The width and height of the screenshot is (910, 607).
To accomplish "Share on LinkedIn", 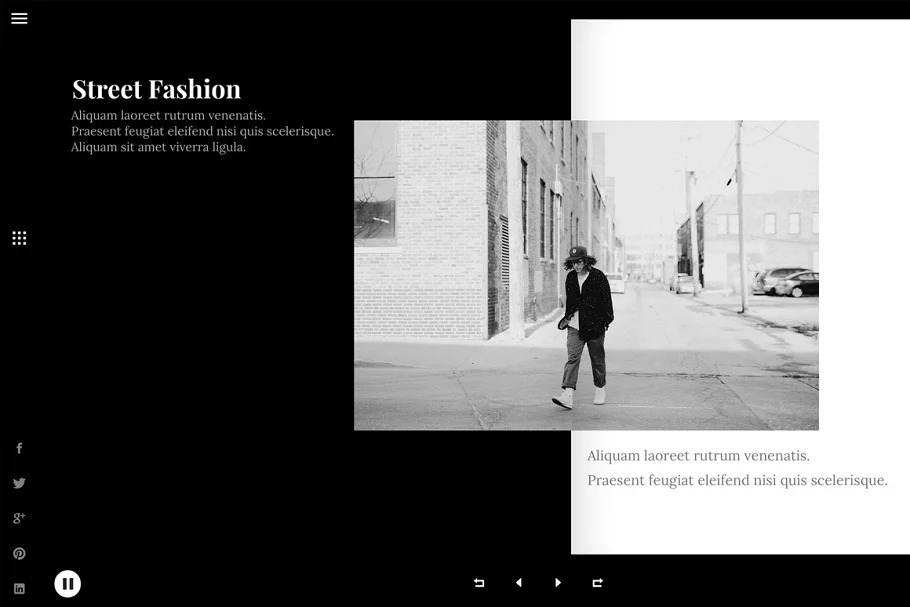I will click(19, 589).
